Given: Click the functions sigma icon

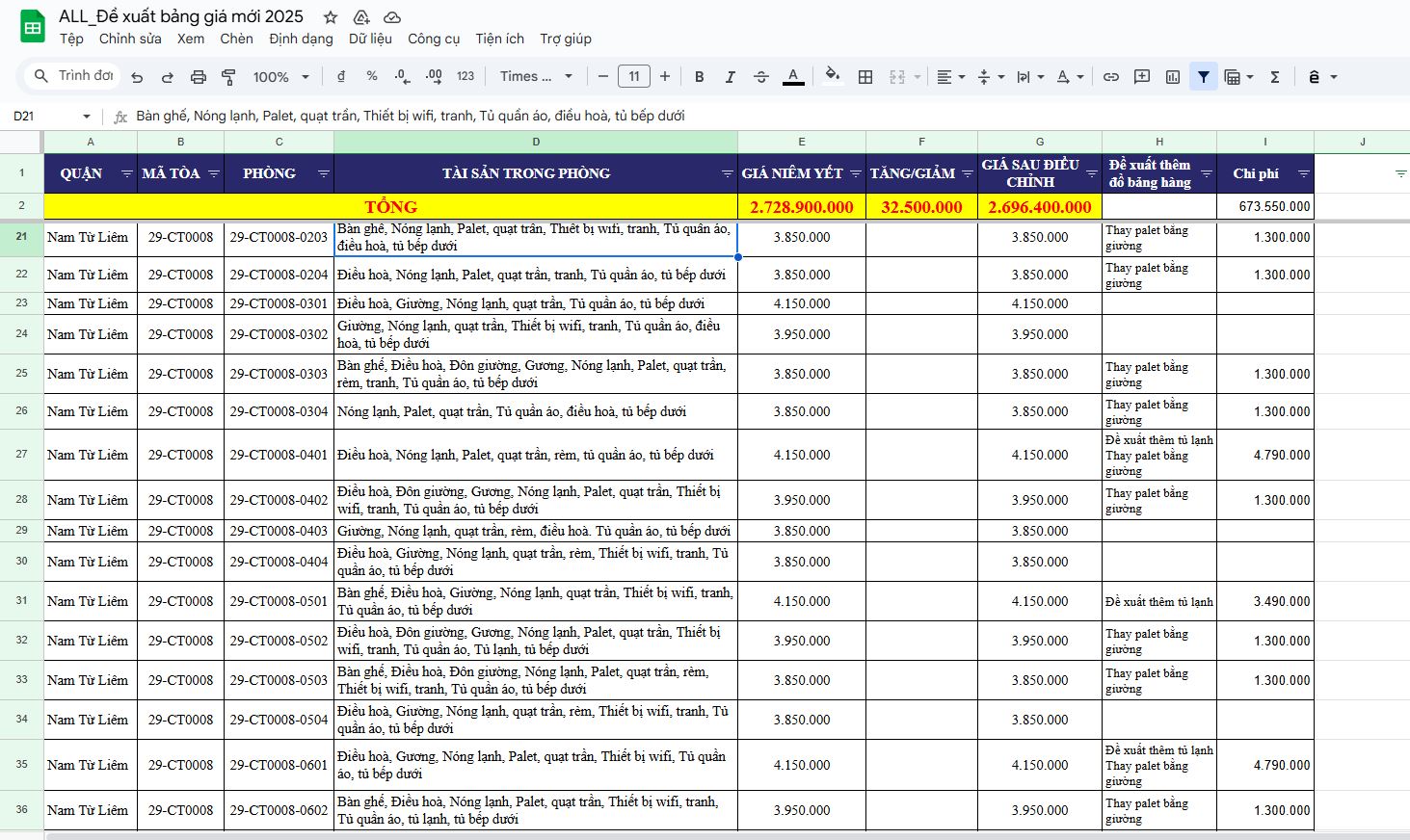Looking at the screenshot, I should pos(1274,77).
